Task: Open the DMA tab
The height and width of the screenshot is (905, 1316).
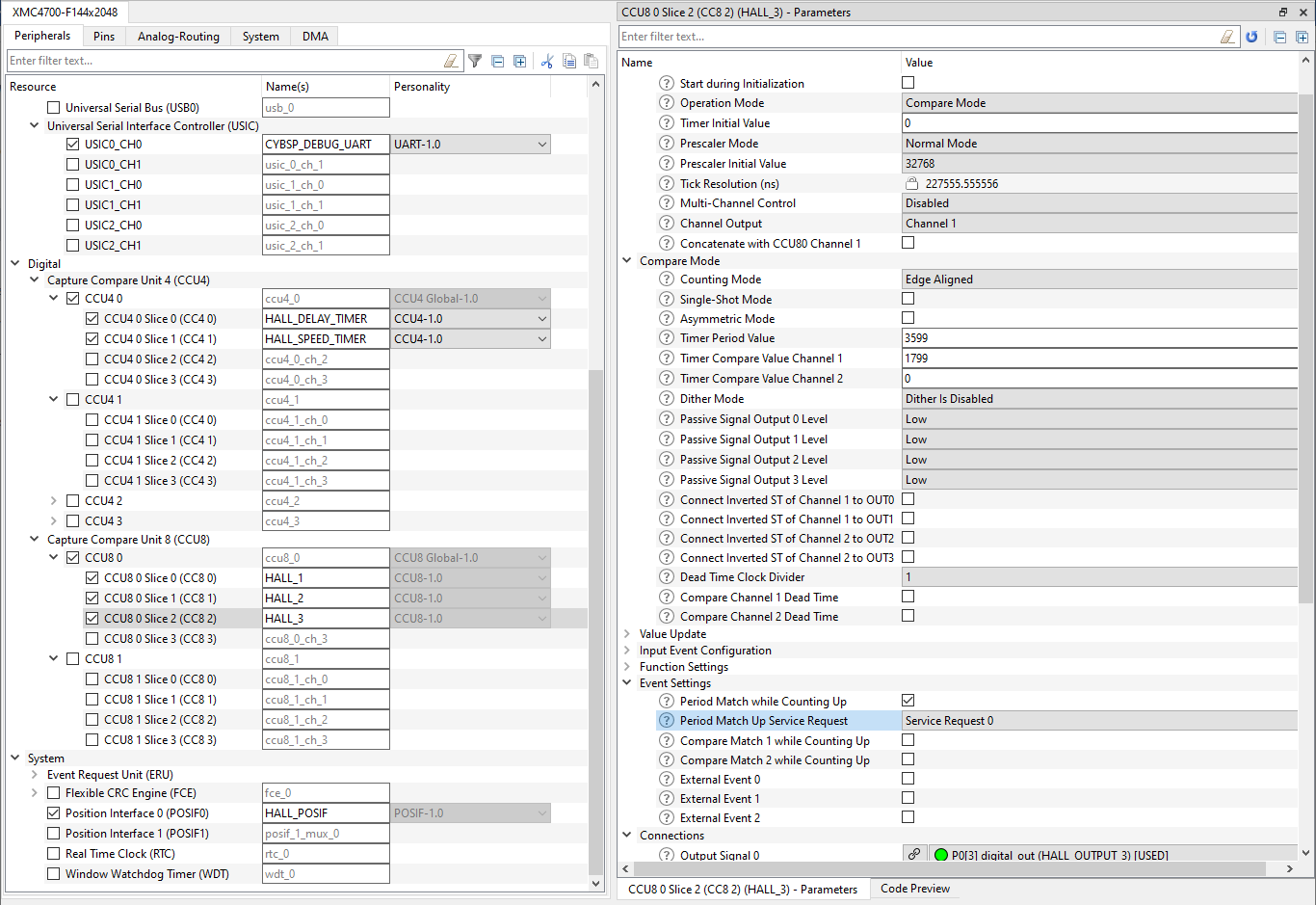Action: [315, 37]
